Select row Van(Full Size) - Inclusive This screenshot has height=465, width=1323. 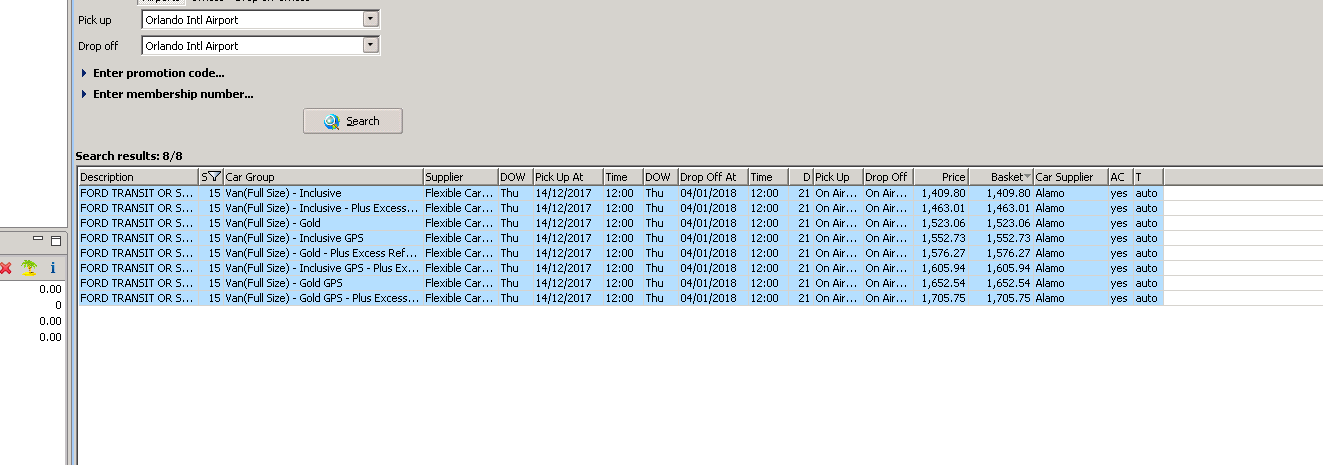click(x=620, y=193)
